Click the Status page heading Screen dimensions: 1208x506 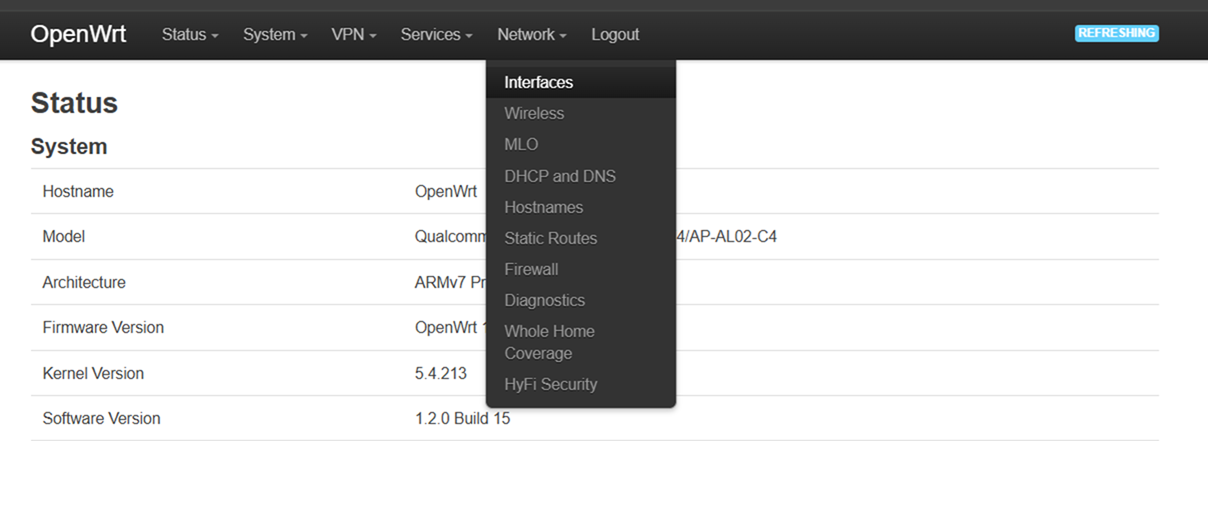(x=74, y=103)
